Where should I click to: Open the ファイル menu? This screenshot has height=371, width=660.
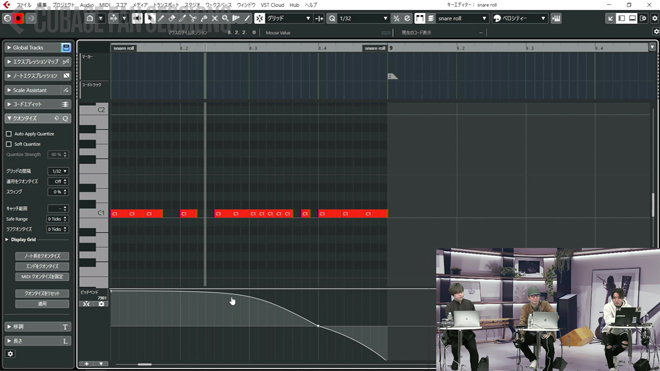pyautogui.click(x=24, y=5)
